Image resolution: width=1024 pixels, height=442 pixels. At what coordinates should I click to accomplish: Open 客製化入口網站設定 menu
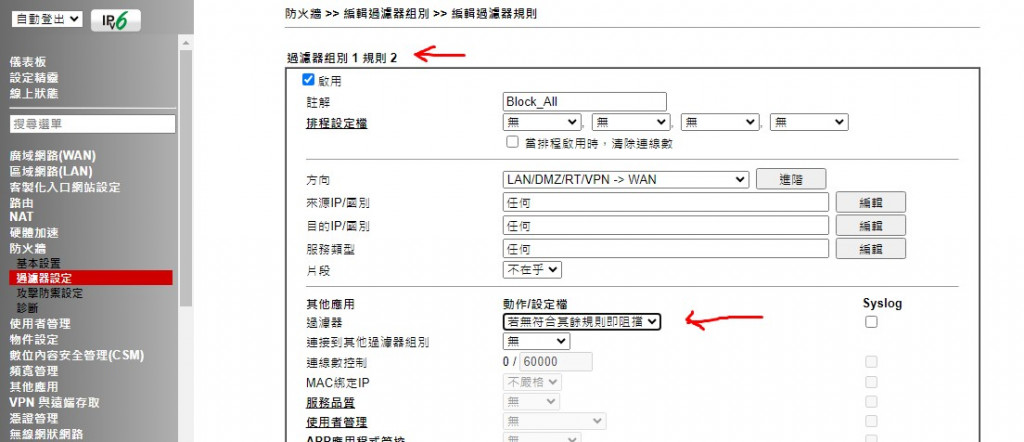point(65,187)
